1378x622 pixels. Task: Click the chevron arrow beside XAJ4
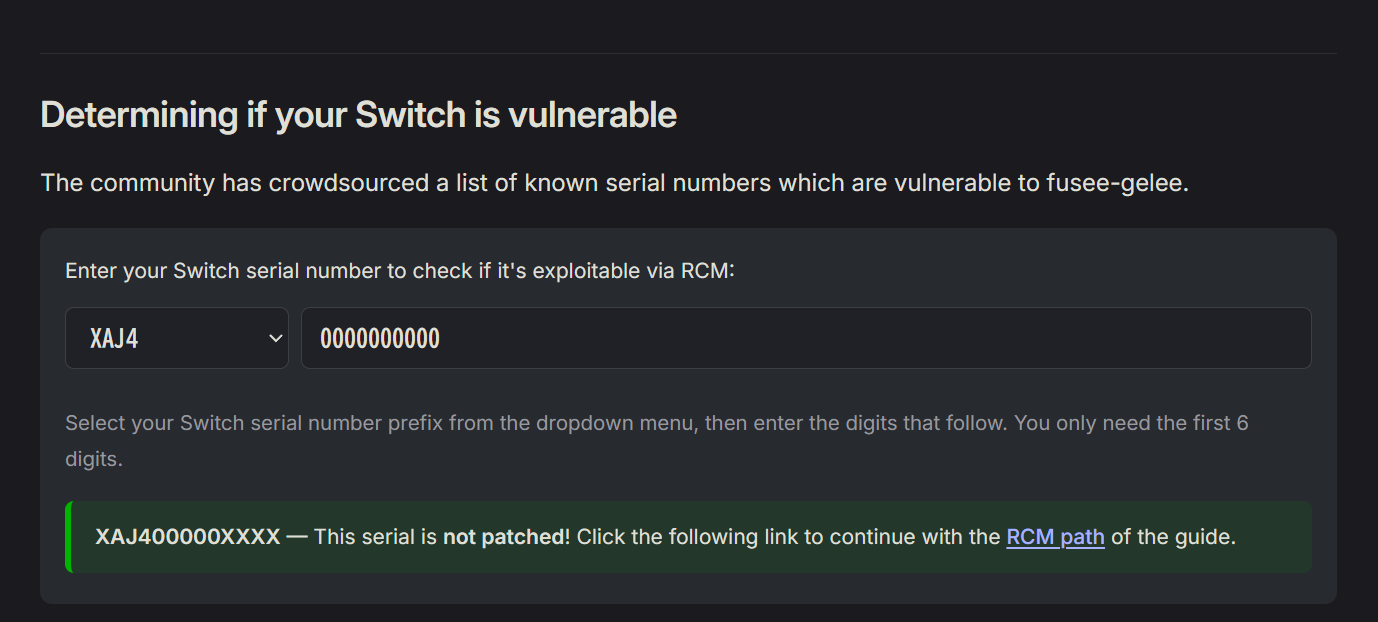[276, 339]
